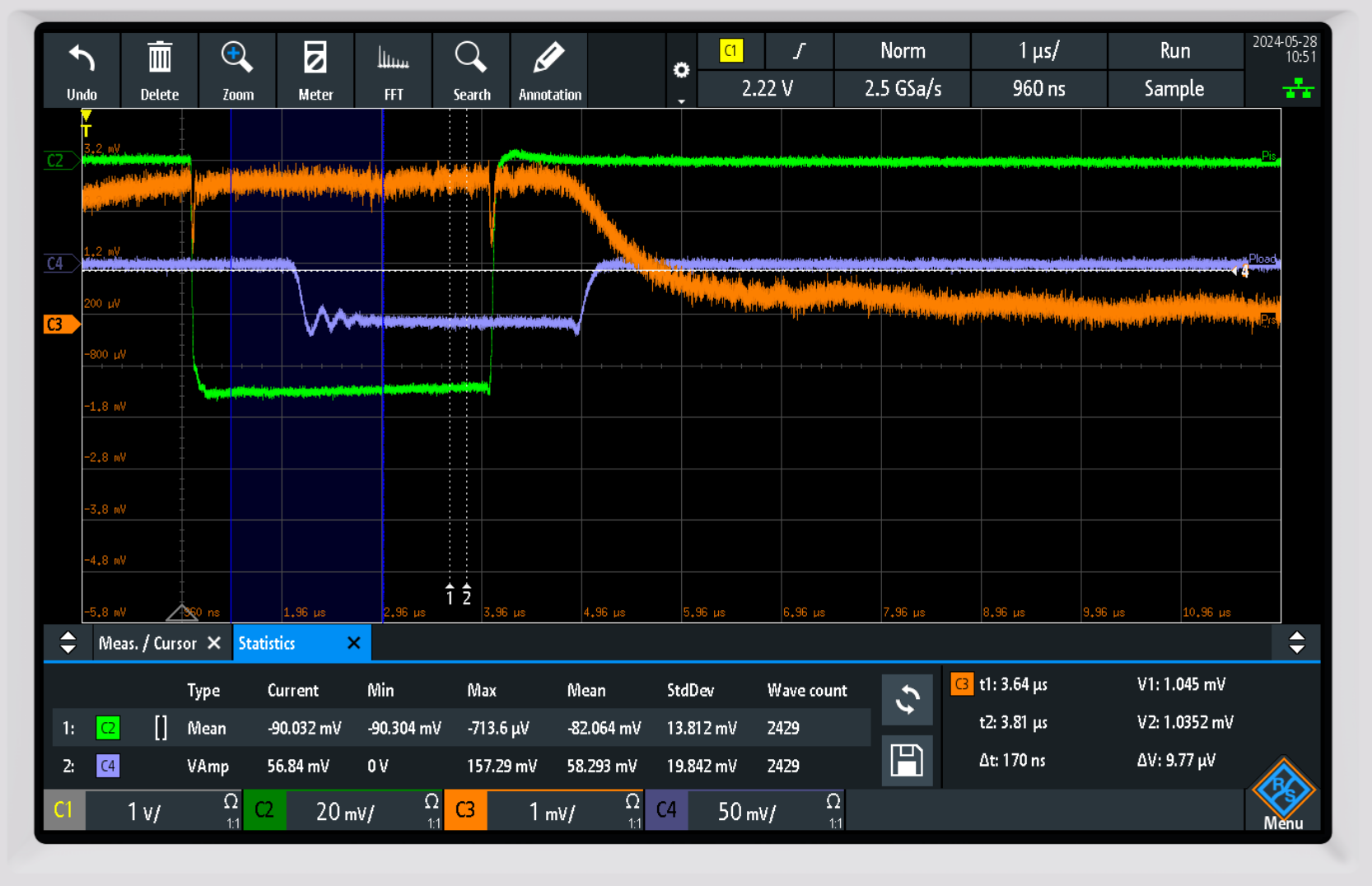The width and height of the screenshot is (1372, 886).
Task: Toggle channel C1 at 1 V/div
Action: coord(63,810)
